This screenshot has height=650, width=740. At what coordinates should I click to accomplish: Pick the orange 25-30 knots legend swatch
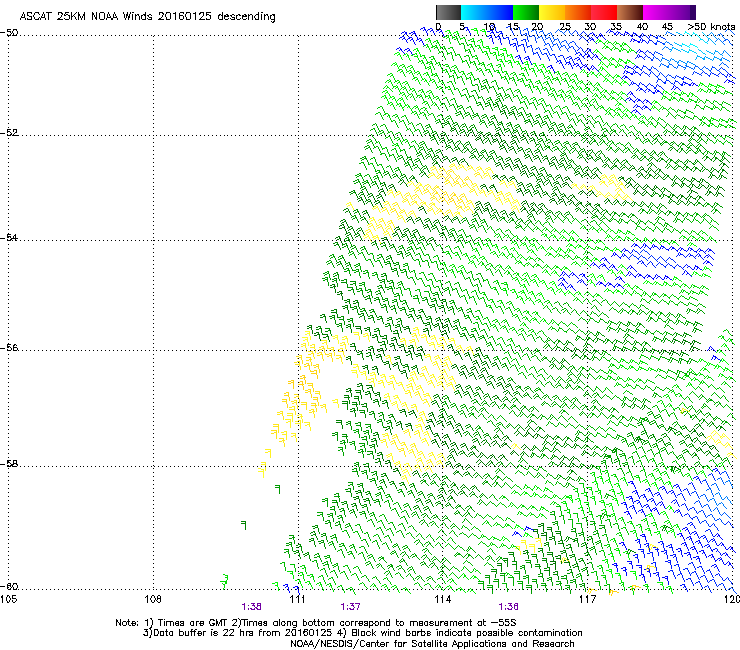pyautogui.click(x=578, y=12)
